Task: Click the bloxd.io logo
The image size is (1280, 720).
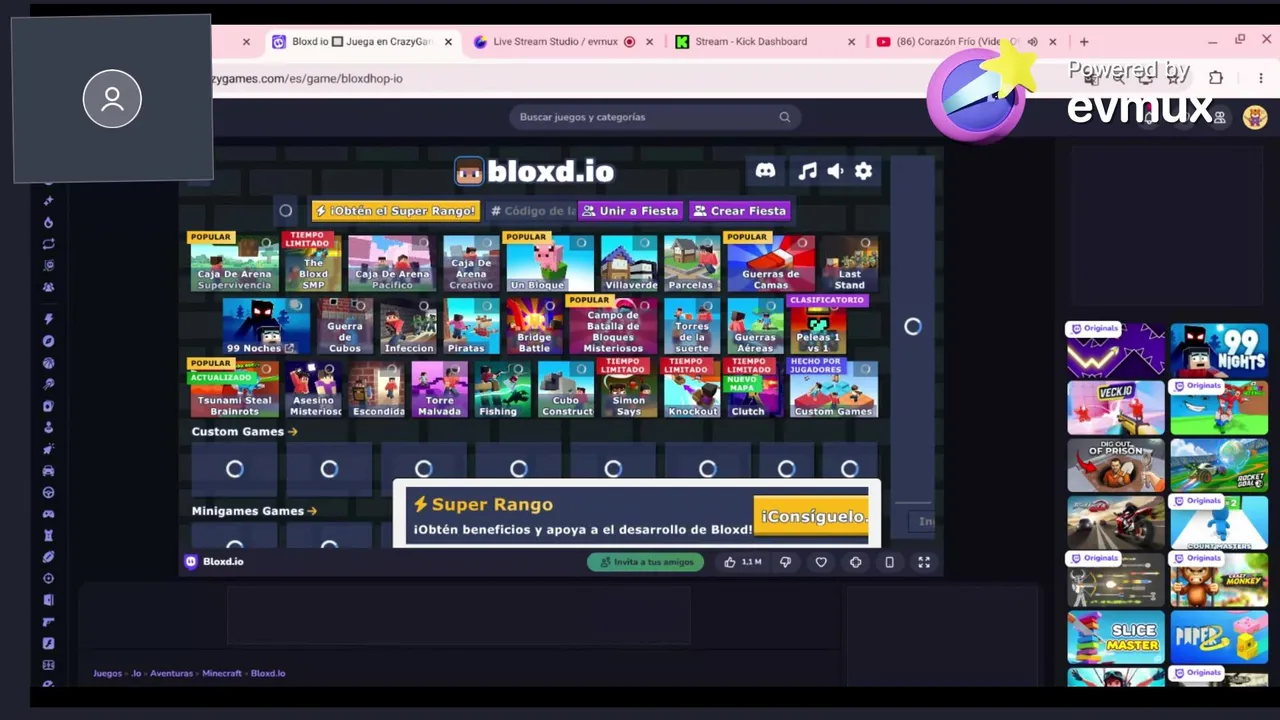Action: pos(534,171)
